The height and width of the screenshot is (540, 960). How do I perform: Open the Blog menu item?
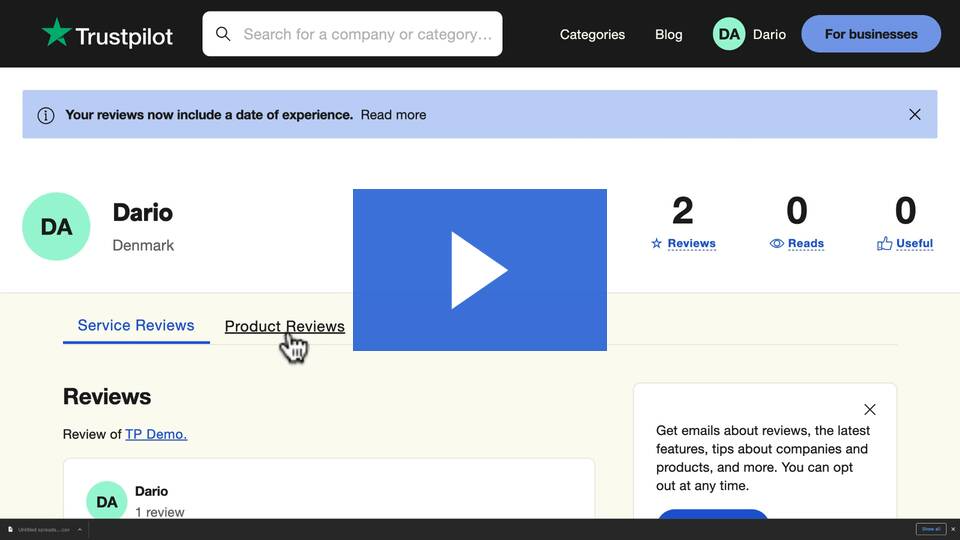point(669,34)
